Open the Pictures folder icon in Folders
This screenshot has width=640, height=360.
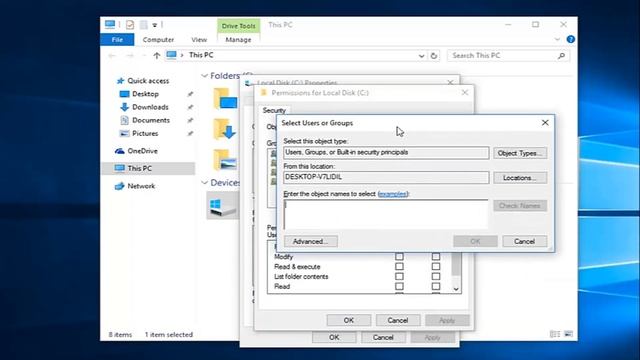(225, 160)
